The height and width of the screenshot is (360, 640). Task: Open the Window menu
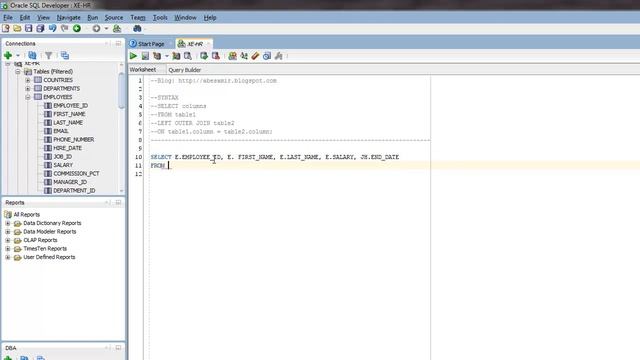pyautogui.click(x=185, y=18)
